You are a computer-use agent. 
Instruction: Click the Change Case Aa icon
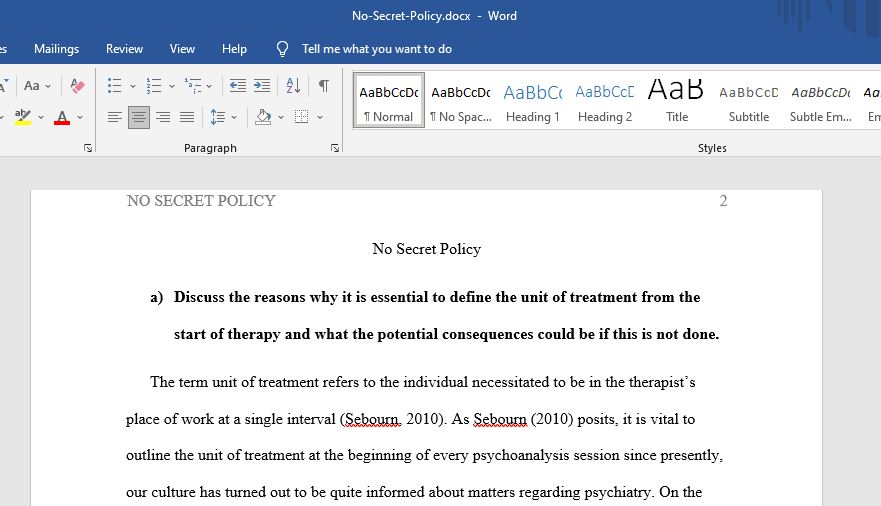[31, 86]
